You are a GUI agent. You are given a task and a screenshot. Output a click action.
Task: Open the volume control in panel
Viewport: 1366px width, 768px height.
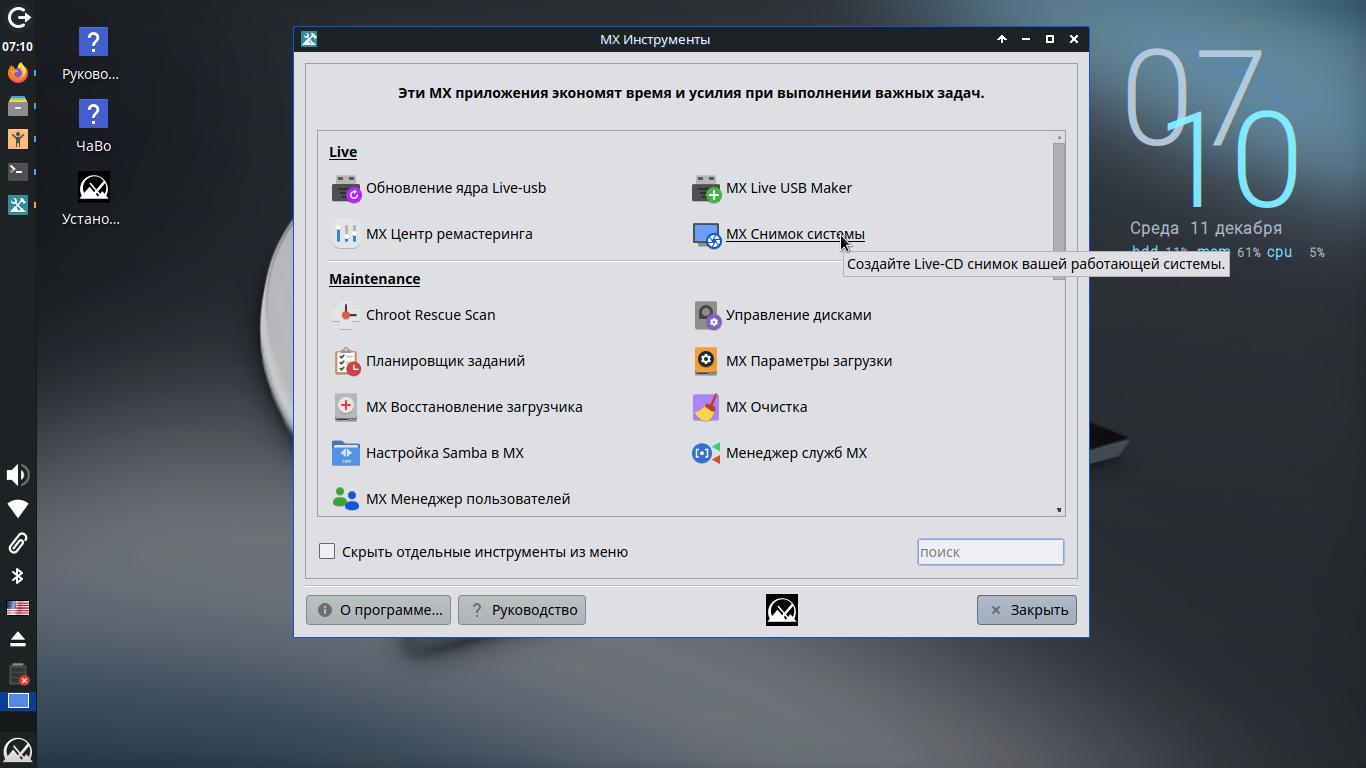(x=18, y=475)
